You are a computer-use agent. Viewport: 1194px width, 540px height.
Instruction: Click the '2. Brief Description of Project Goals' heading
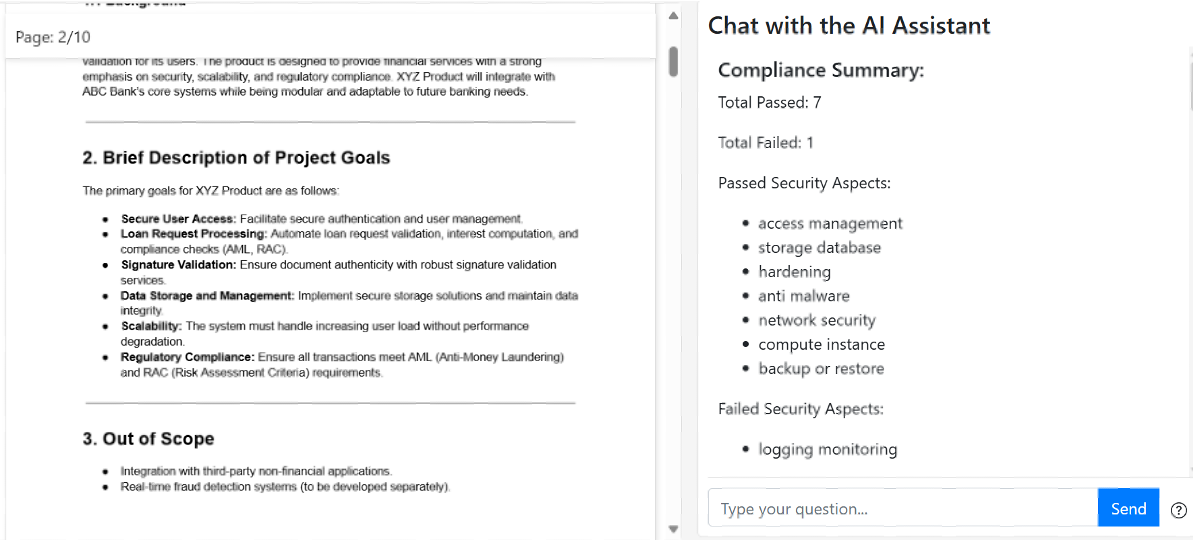236,158
